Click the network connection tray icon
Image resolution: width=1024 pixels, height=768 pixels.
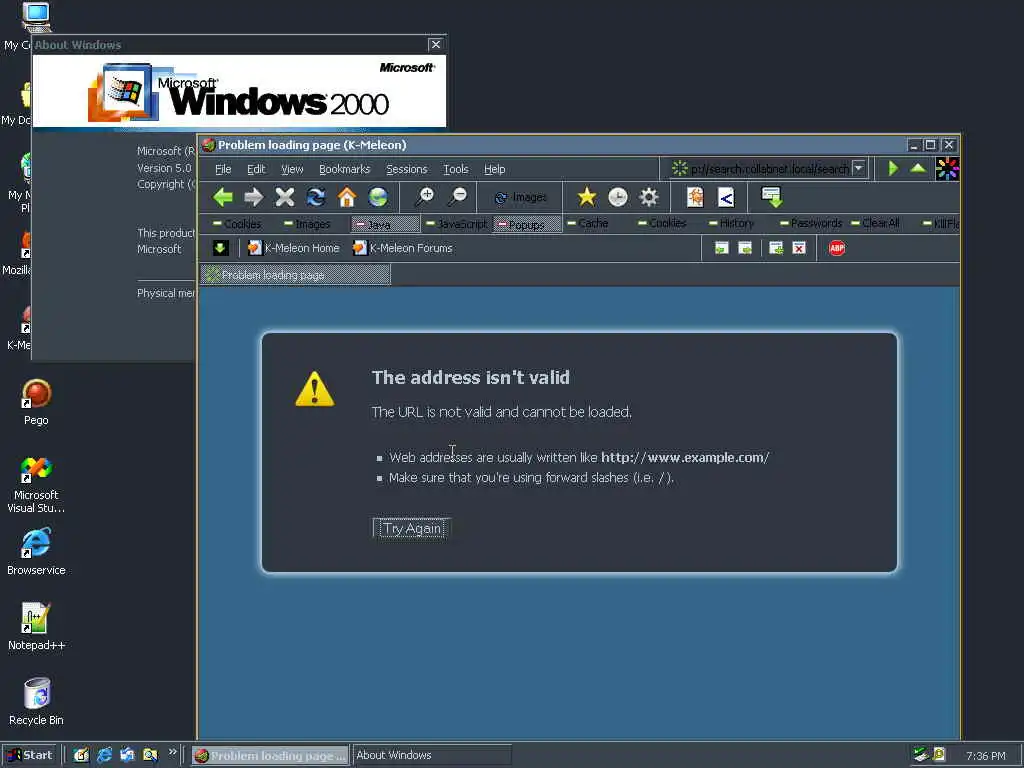pos(921,754)
